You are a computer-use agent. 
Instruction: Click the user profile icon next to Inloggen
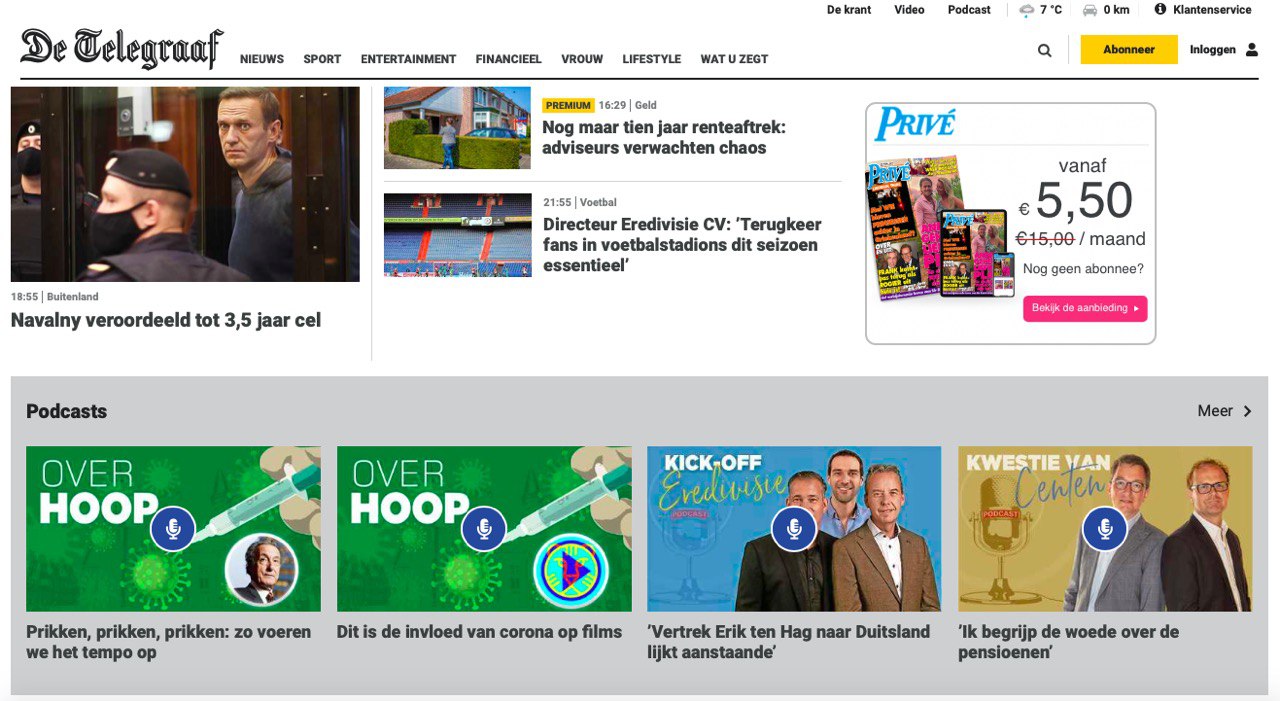(x=1252, y=50)
